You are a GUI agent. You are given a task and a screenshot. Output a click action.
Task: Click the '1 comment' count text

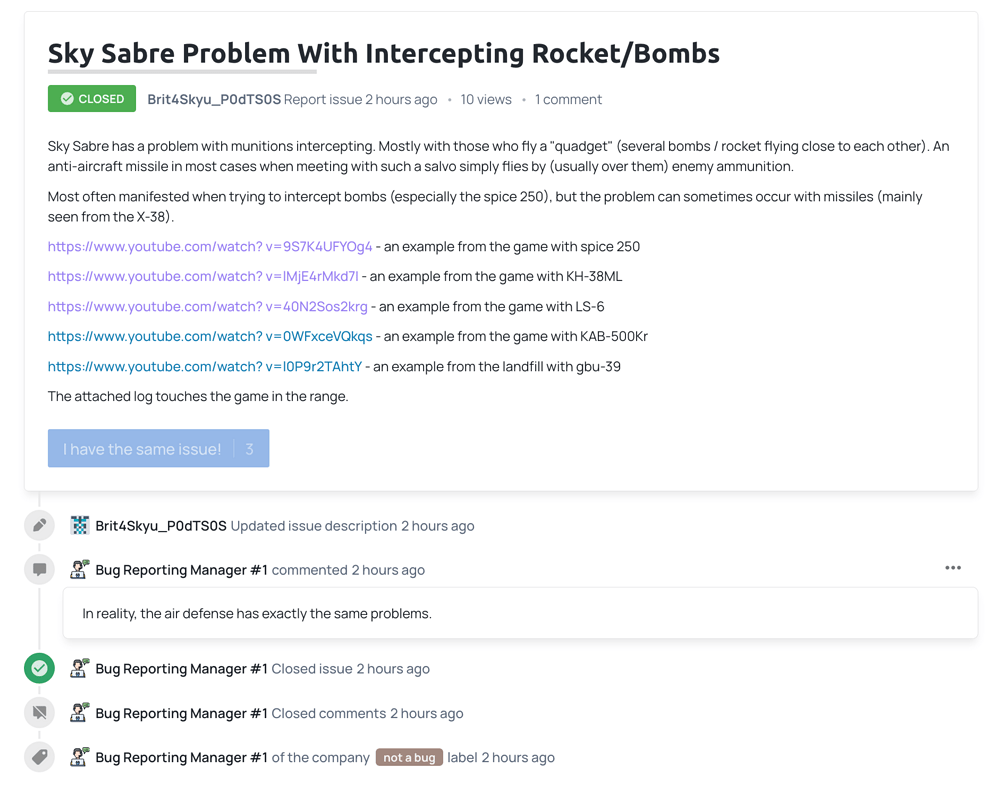pyautogui.click(x=568, y=100)
